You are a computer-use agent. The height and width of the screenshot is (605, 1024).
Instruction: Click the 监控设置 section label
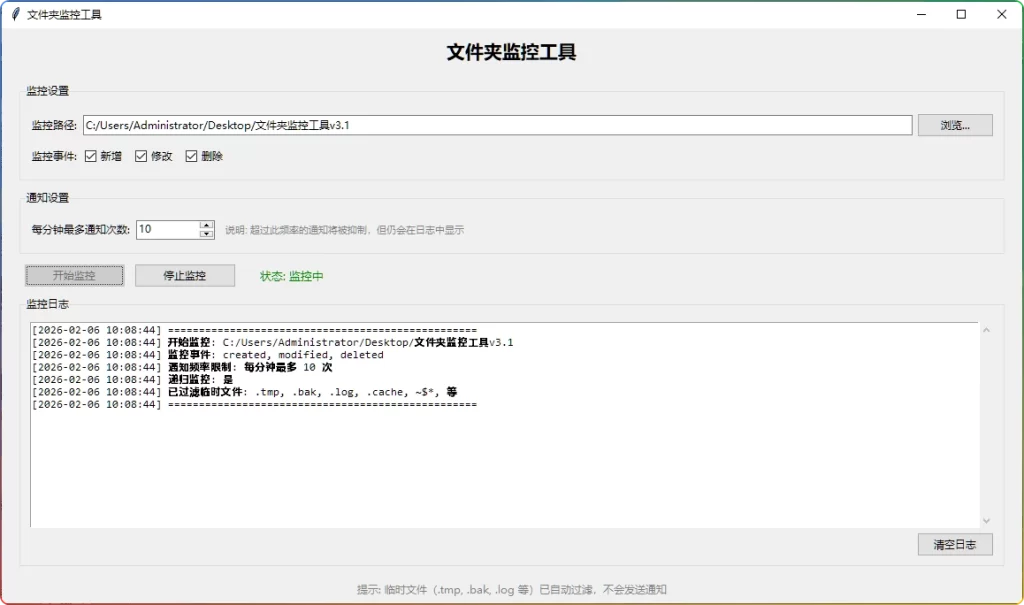47,90
